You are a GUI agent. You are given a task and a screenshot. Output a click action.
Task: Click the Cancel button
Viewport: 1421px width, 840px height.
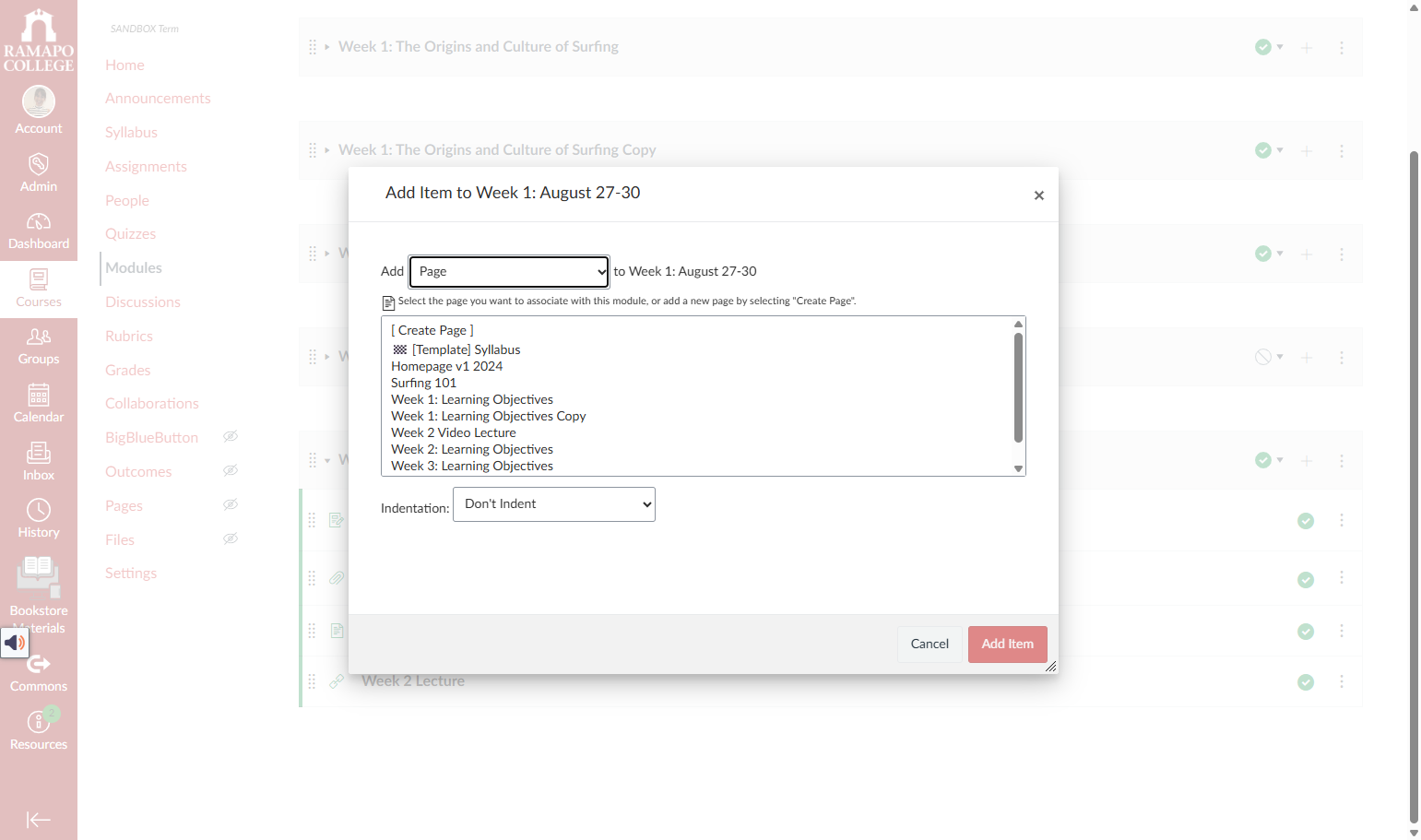click(930, 645)
